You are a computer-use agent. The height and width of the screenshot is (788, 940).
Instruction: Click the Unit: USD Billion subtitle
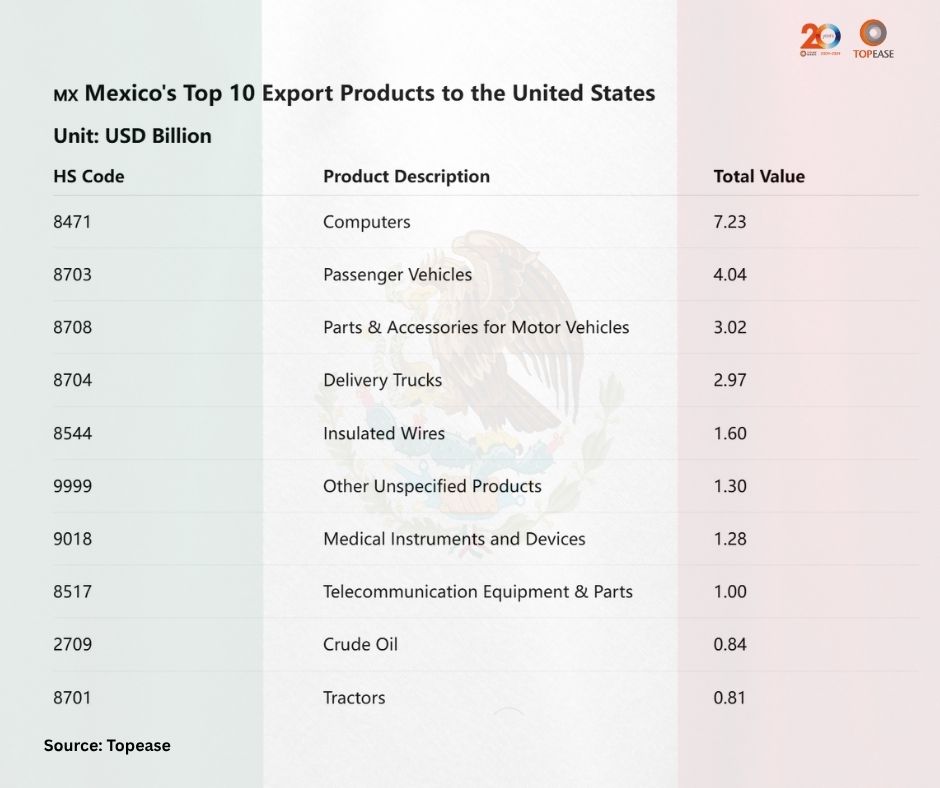coord(132,136)
